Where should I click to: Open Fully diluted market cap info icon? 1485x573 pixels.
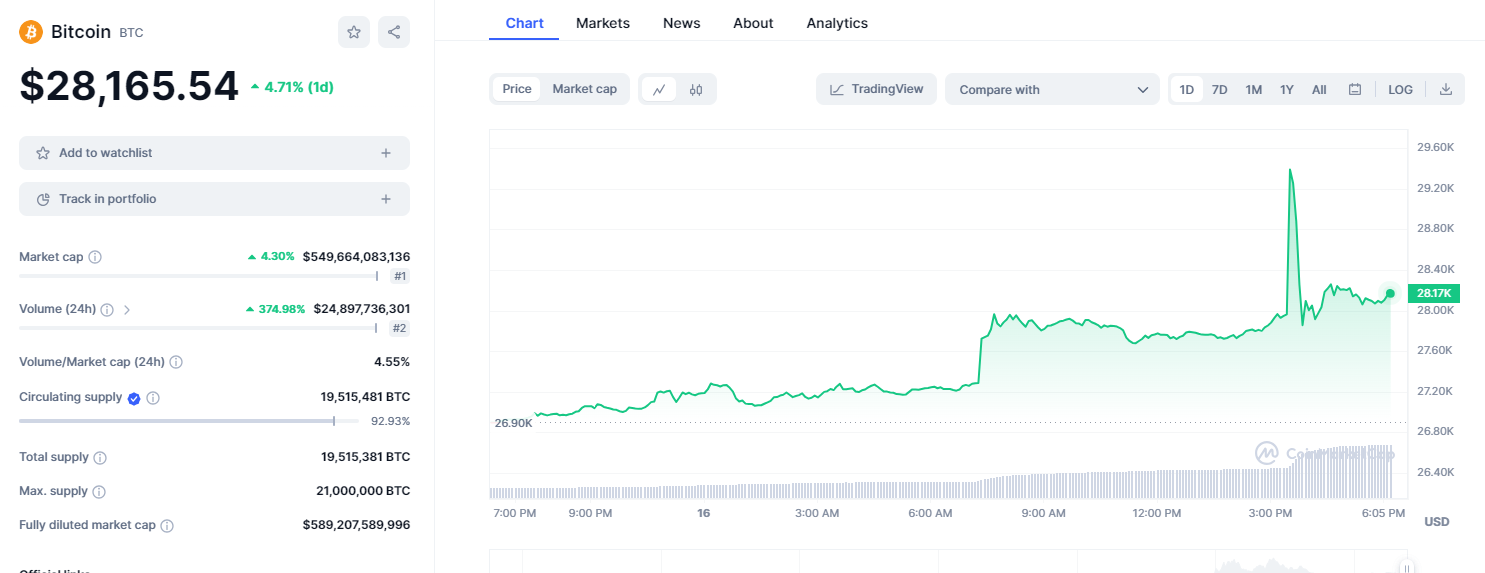pyautogui.click(x=167, y=525)
